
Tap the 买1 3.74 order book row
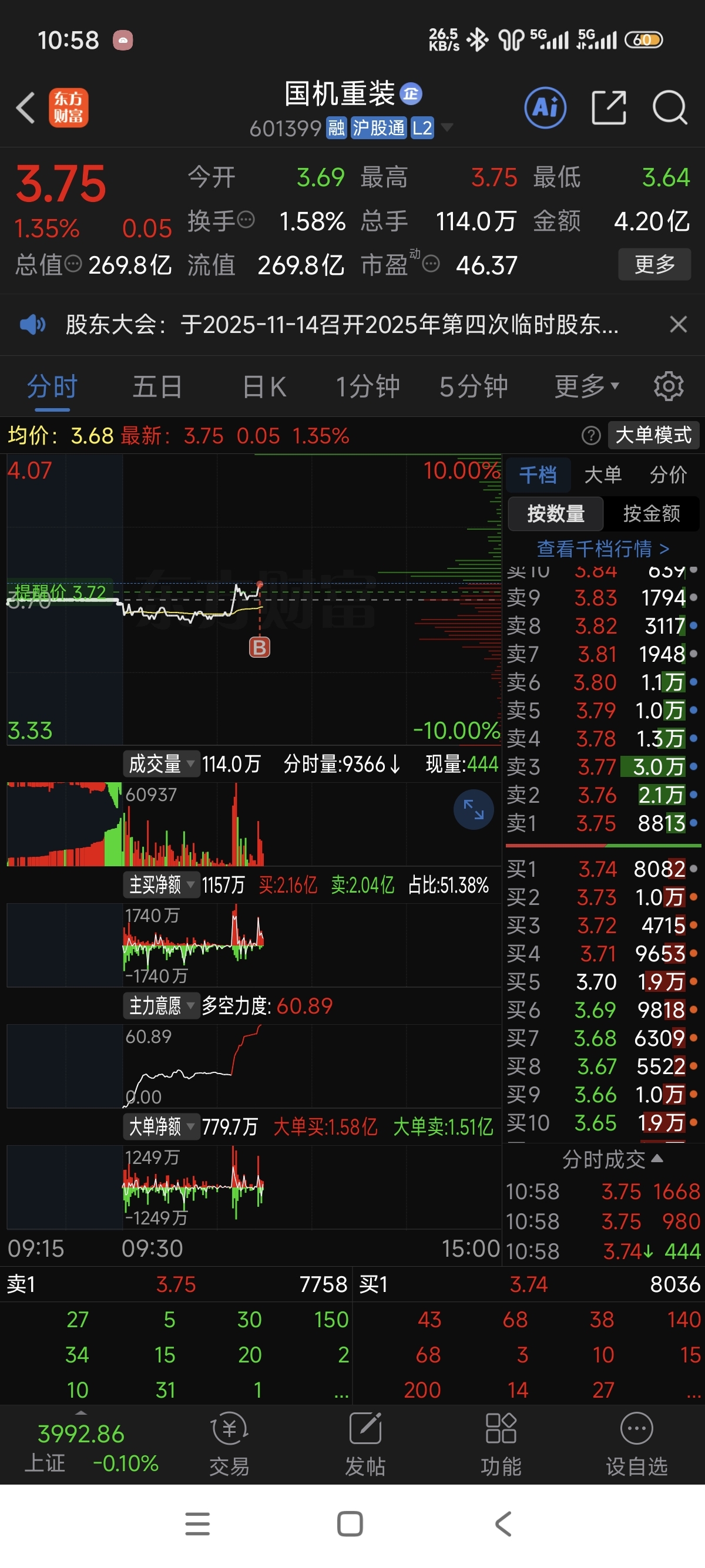(602, 869)
